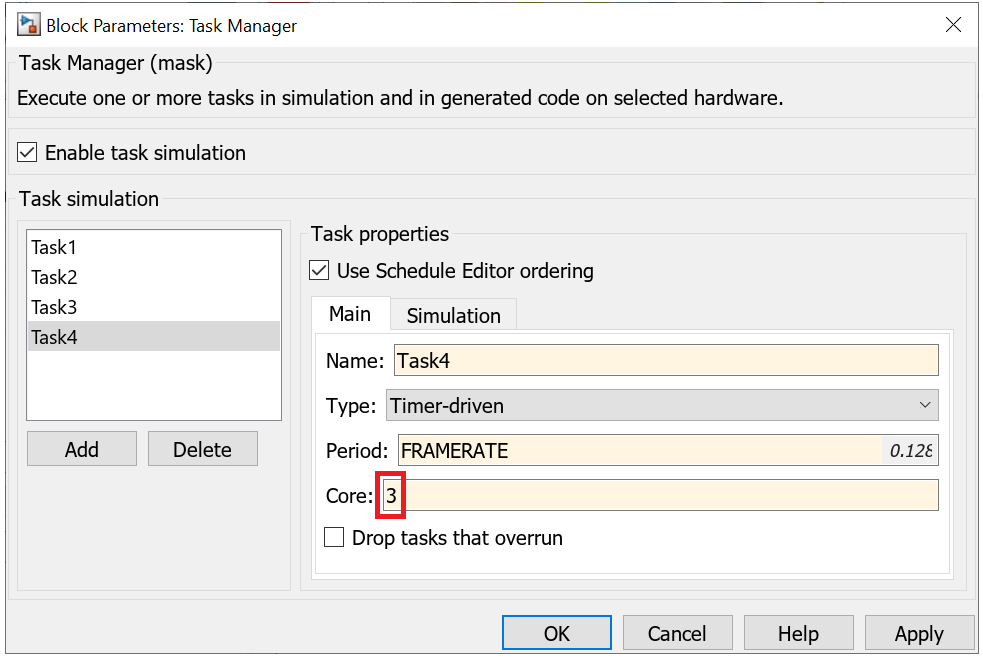Click the Cancel button
Viewport: 983px width, 659px height.
(677, 634)
